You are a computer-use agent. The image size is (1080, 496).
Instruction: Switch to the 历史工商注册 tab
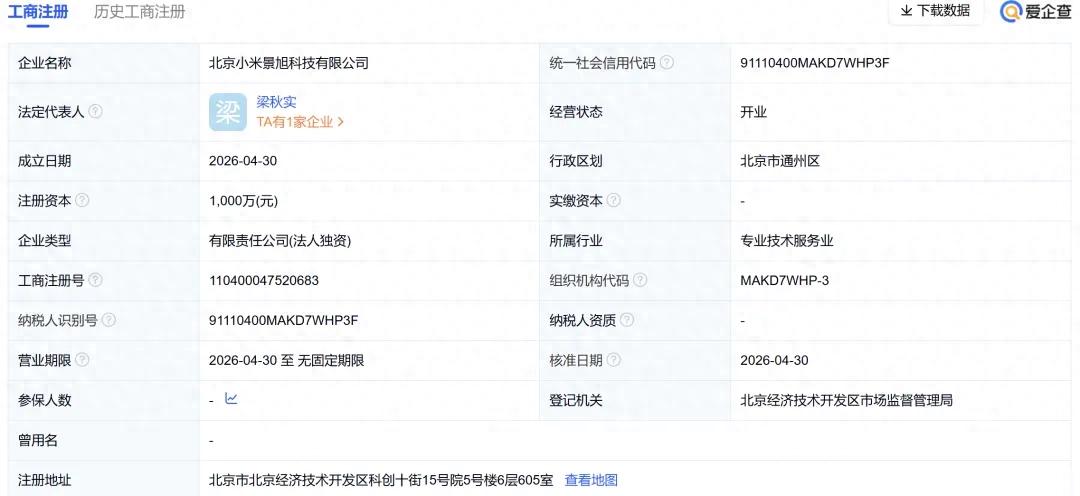[x=140, y=12]
